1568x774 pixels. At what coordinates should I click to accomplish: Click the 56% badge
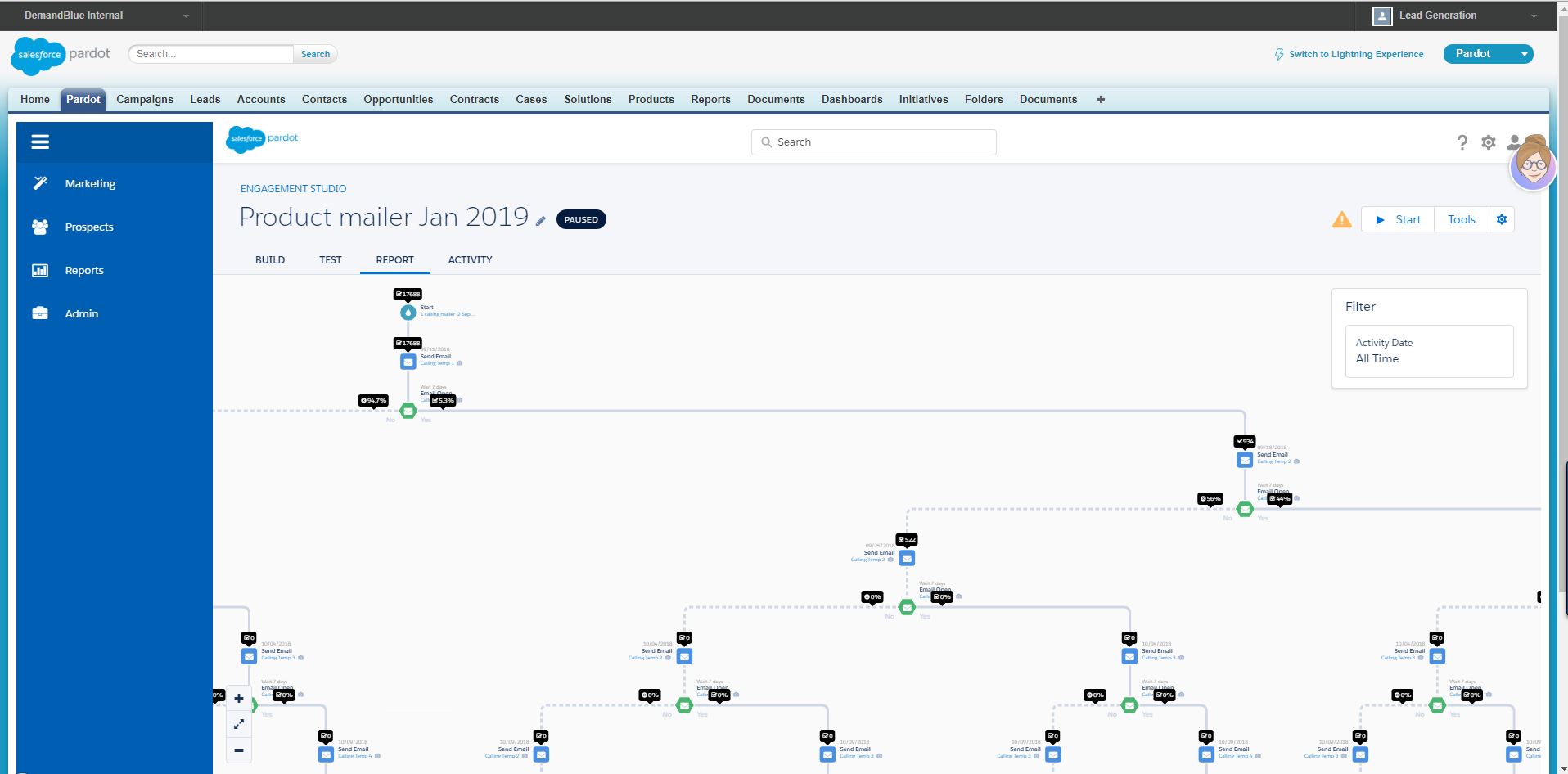pos(1210,498)
